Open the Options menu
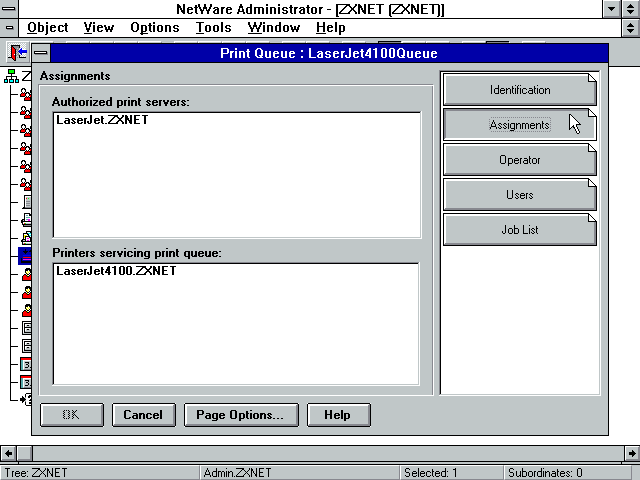Screen dimensions: 640x480 coord(155,28)
